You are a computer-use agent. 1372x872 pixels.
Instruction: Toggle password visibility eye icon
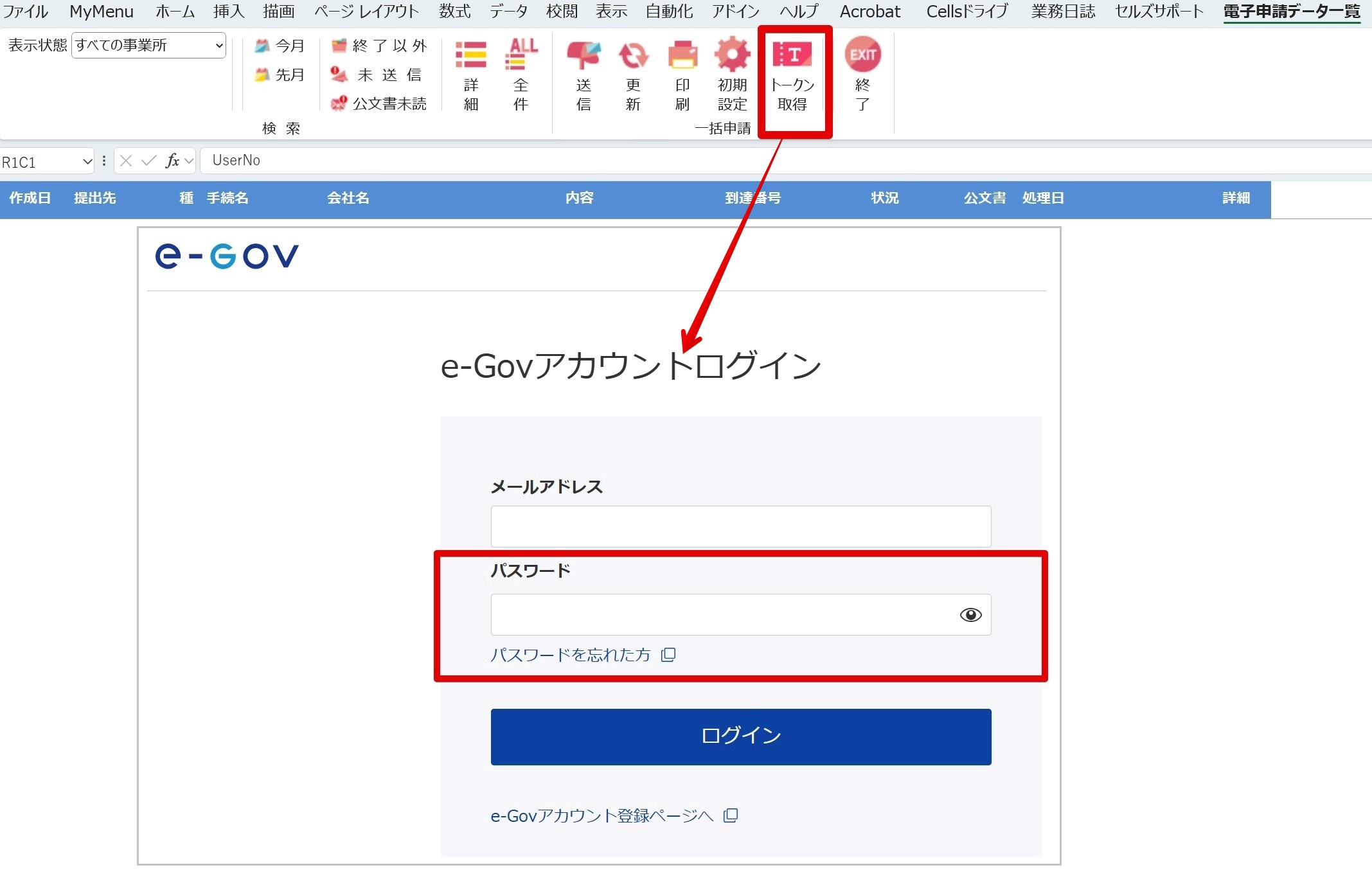click(x=970, y=615)
